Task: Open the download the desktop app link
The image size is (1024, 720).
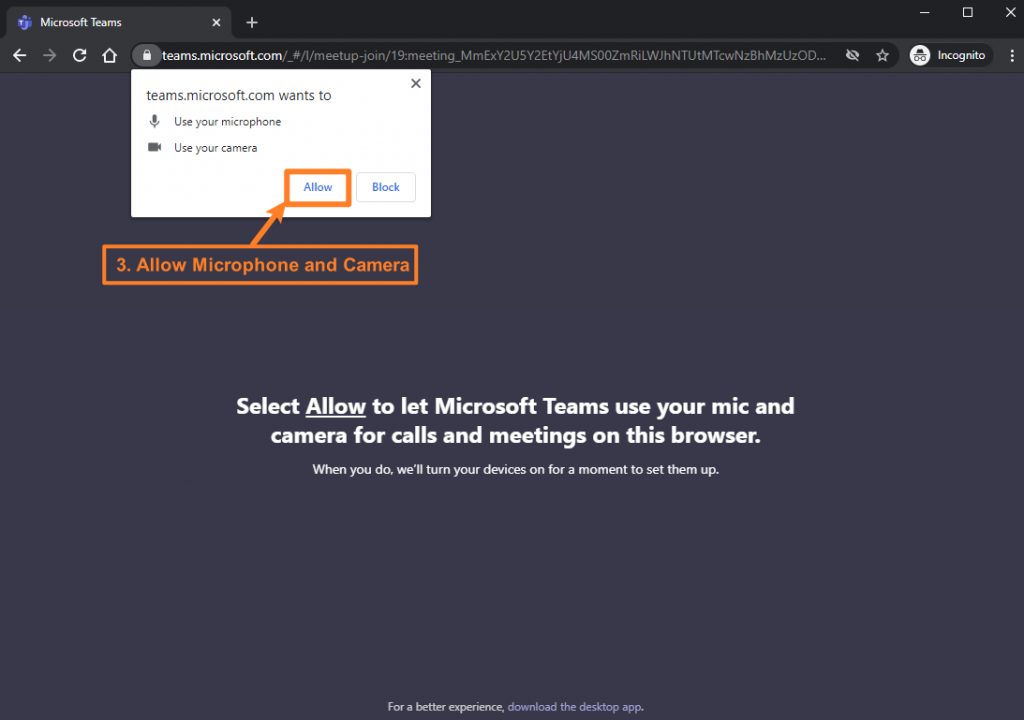Action: 574,706
